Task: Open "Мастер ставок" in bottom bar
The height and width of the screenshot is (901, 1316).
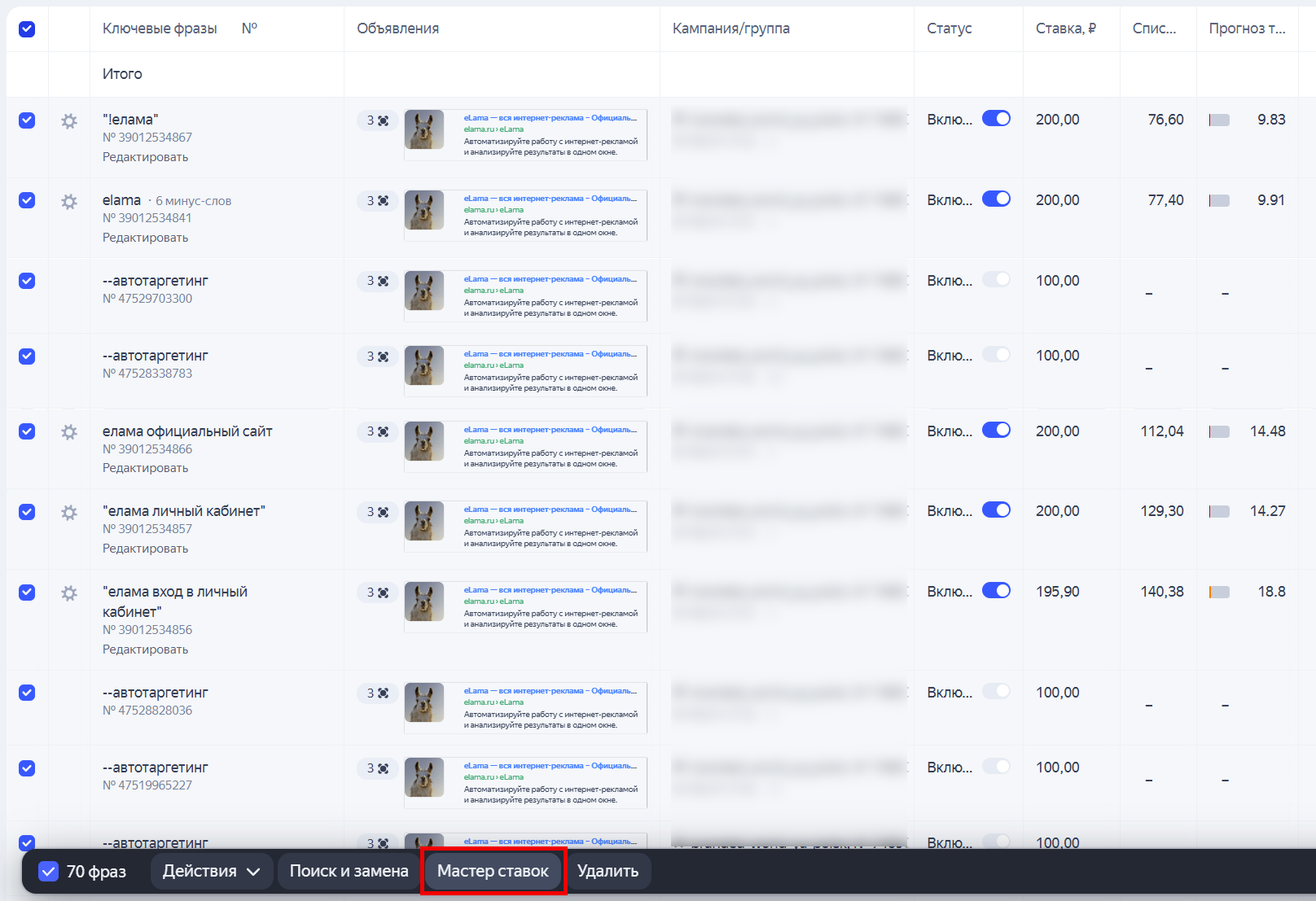Action: [493, 872]
